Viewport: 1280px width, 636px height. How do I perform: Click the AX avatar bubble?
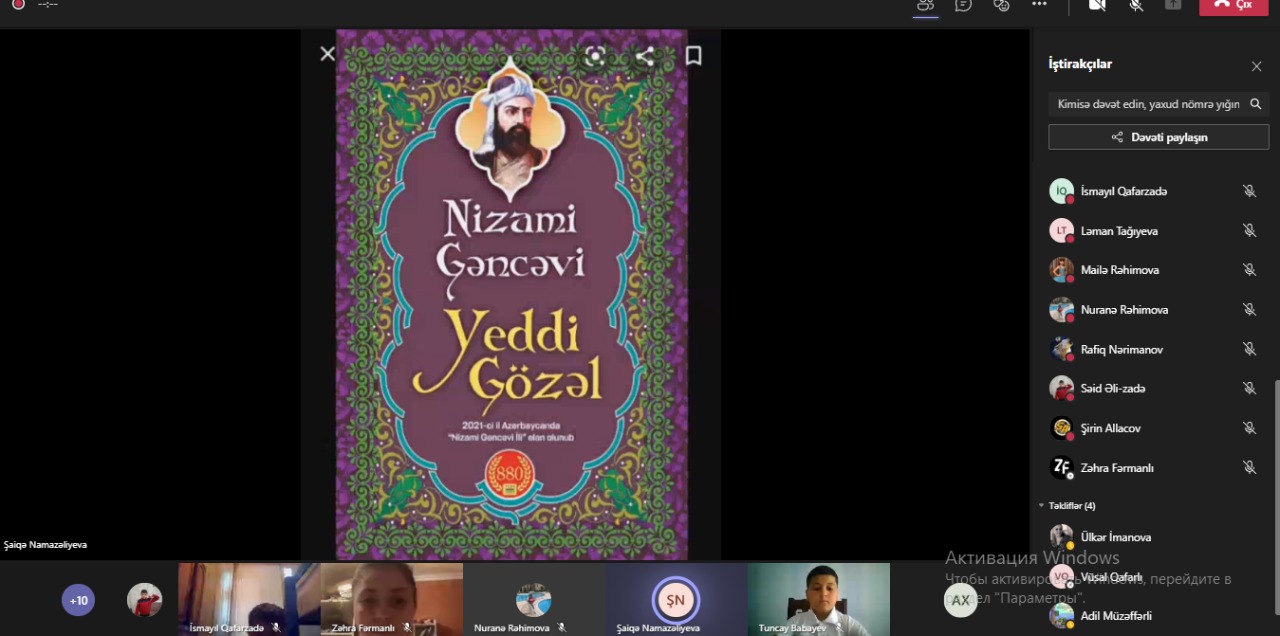click(x=960, y=600)
